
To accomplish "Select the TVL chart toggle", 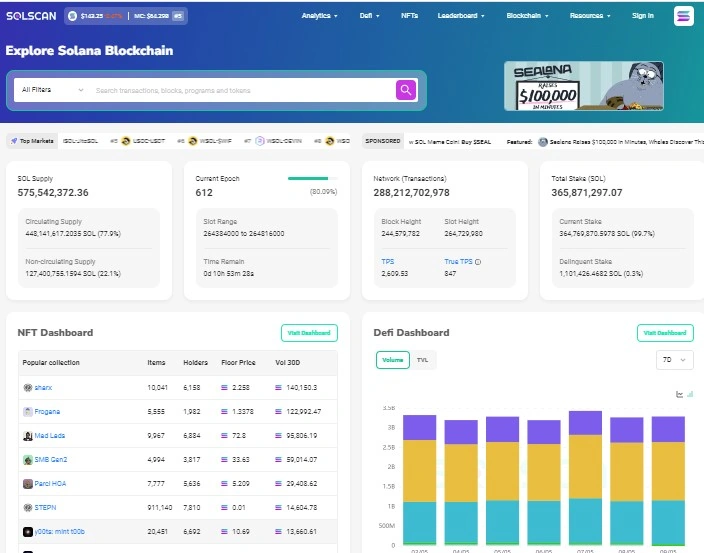I will click(422, 360).
